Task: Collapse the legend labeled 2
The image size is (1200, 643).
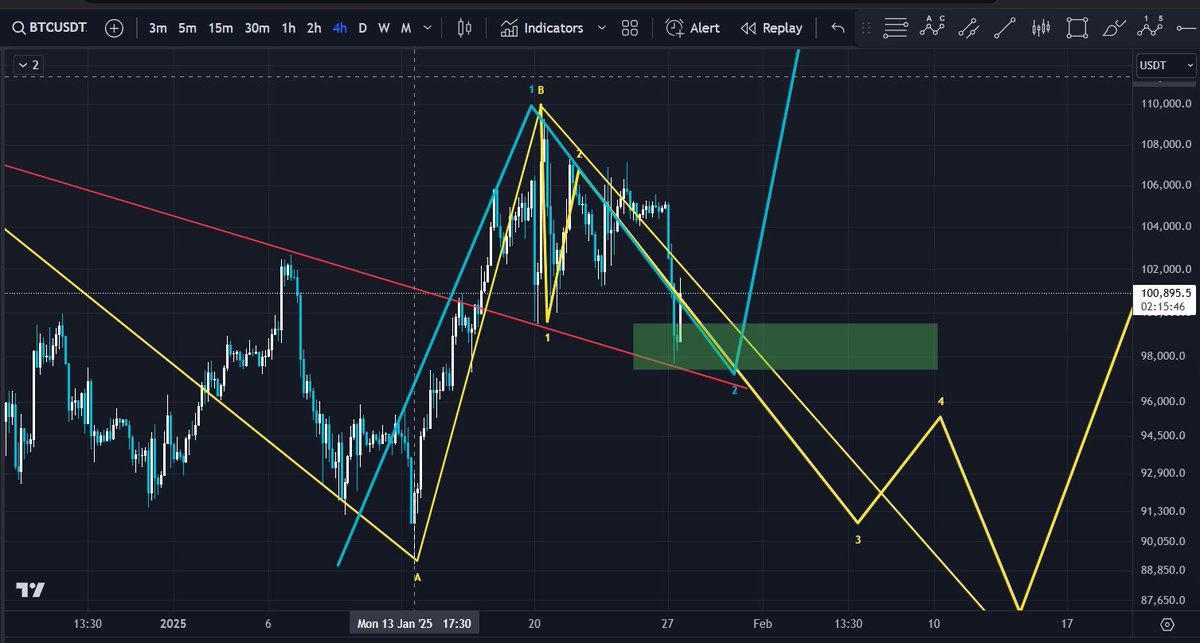Action: click(x=24, y=64)
